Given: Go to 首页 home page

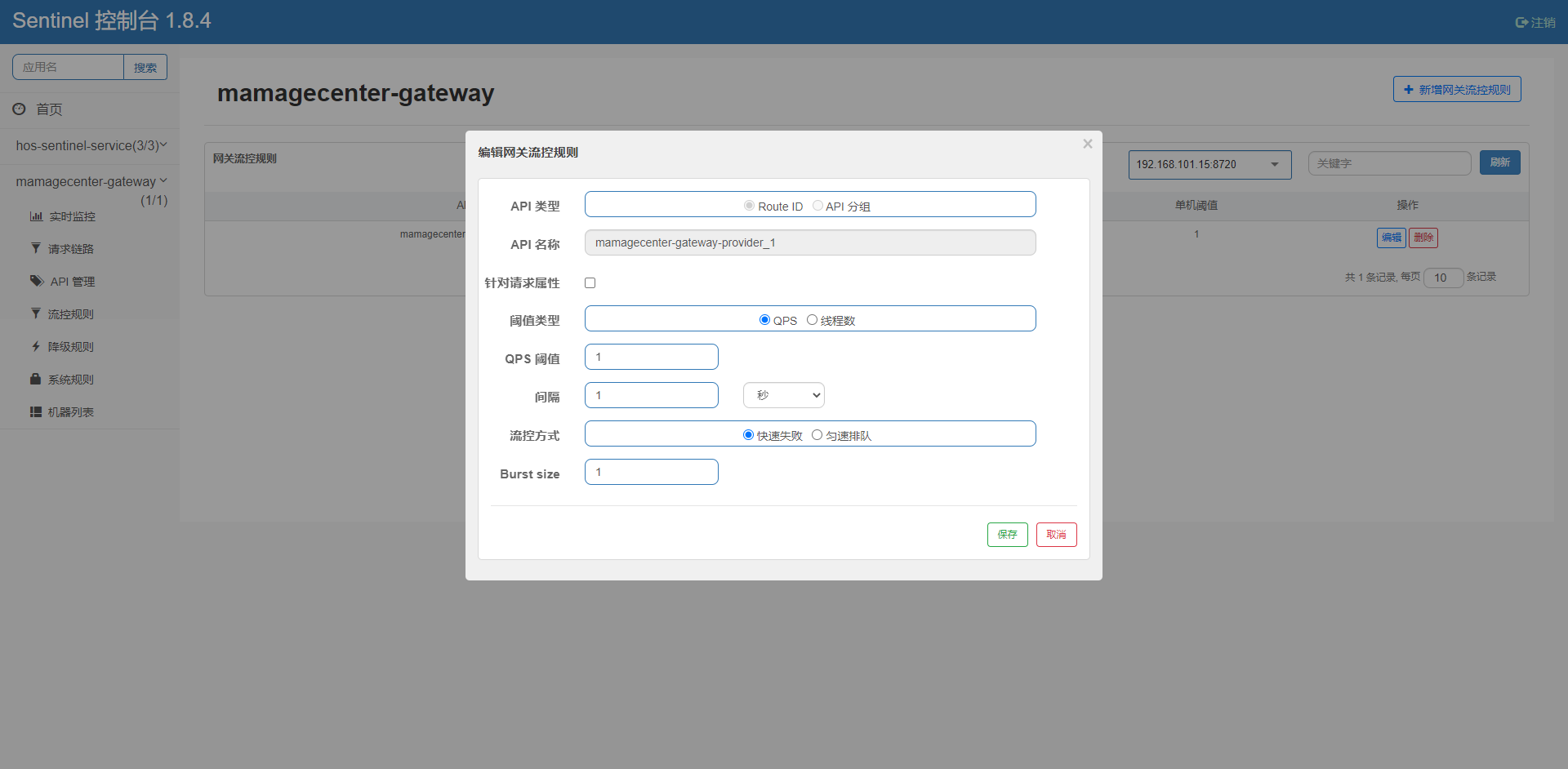Looking at the screenshot, I should [47, 109].
